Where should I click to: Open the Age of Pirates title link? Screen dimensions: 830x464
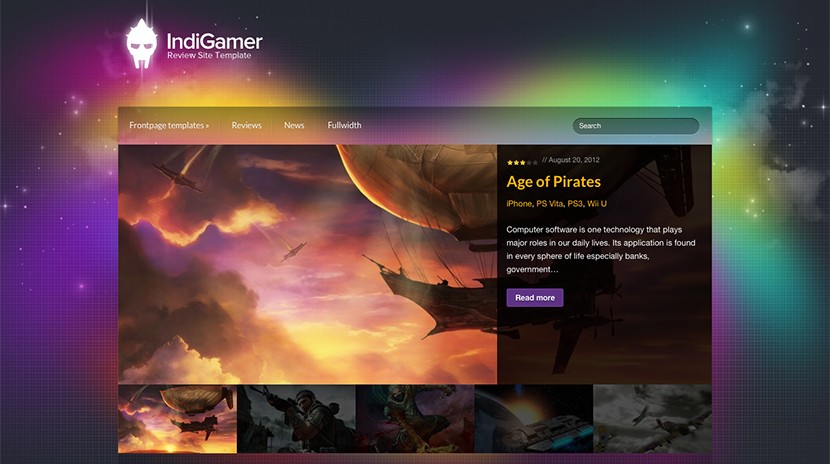(554, 182)
